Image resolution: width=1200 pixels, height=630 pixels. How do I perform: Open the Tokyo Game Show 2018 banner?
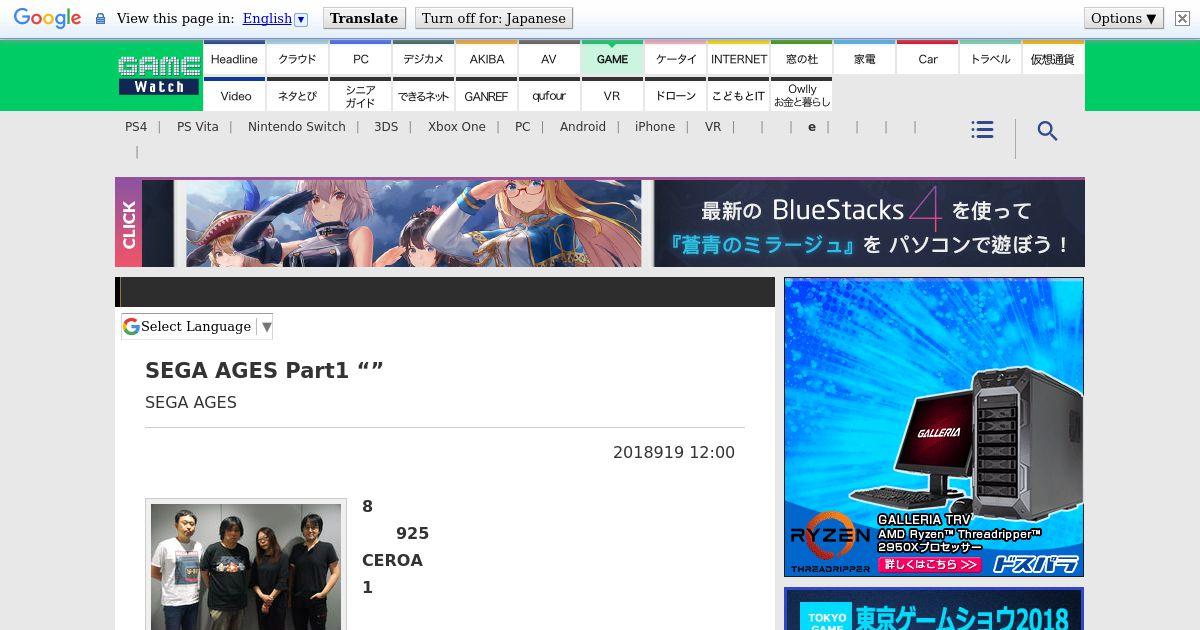tap(934, 610)
